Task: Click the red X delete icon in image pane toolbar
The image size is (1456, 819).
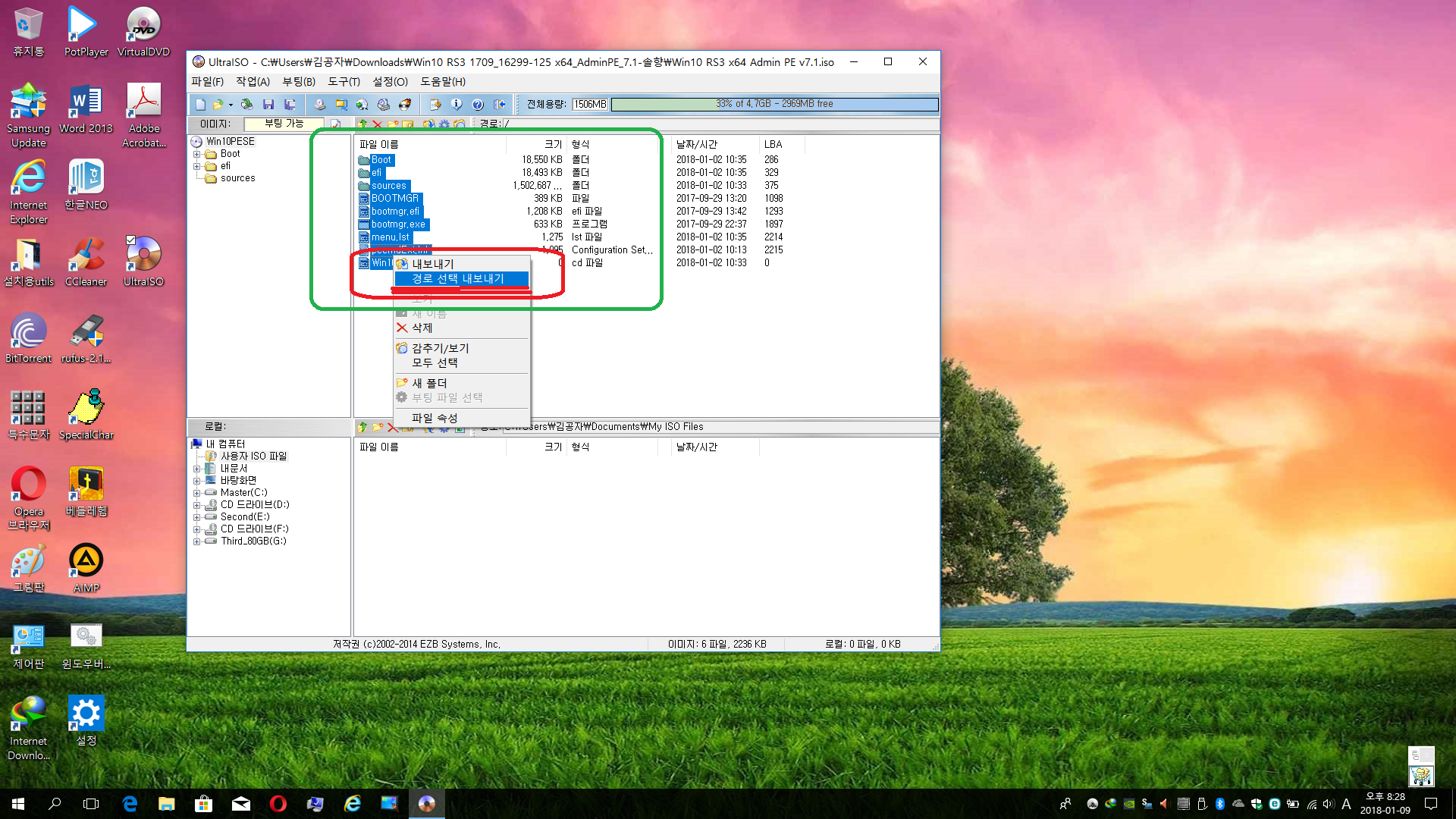Action: 377,124
